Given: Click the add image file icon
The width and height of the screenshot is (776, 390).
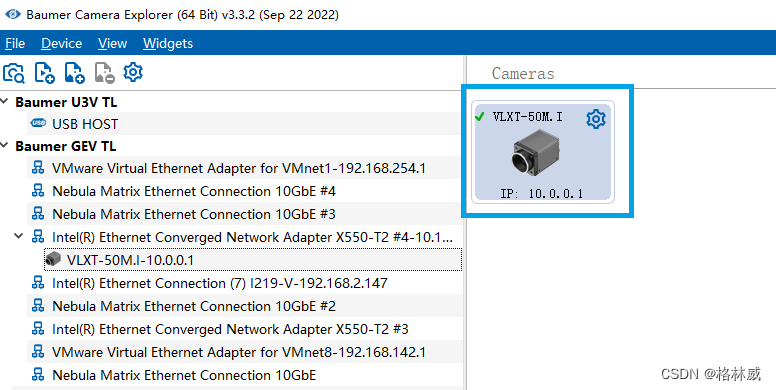Looking at the screenshot, I should (74, 73).
